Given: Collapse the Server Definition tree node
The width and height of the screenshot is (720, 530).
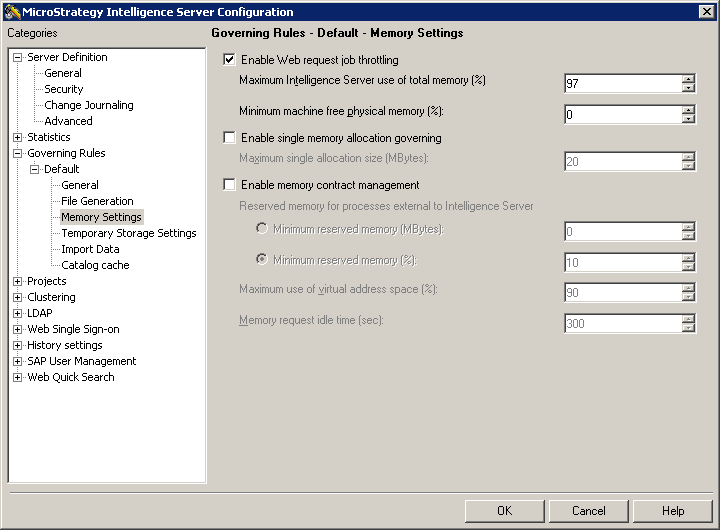Looking at the screenshot, I should click(17, 57).
